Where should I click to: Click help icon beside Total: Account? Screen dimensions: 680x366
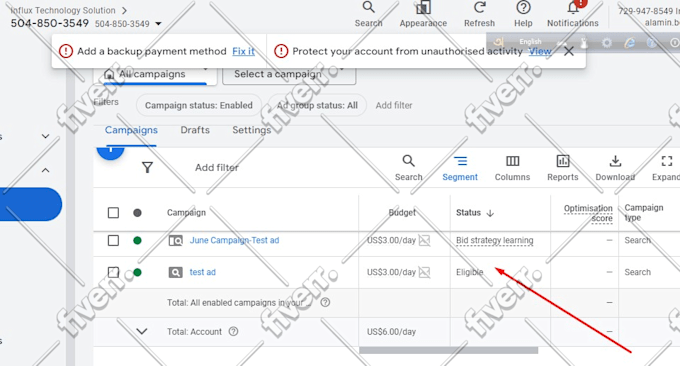click(233, 331)
